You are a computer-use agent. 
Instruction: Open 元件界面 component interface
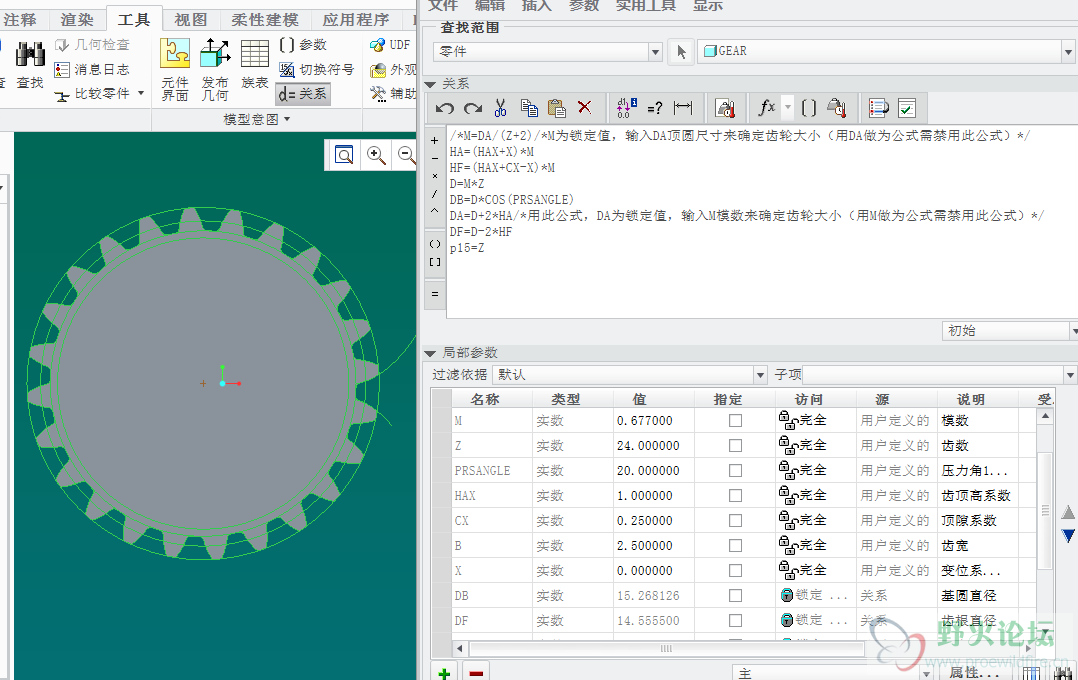175,69
